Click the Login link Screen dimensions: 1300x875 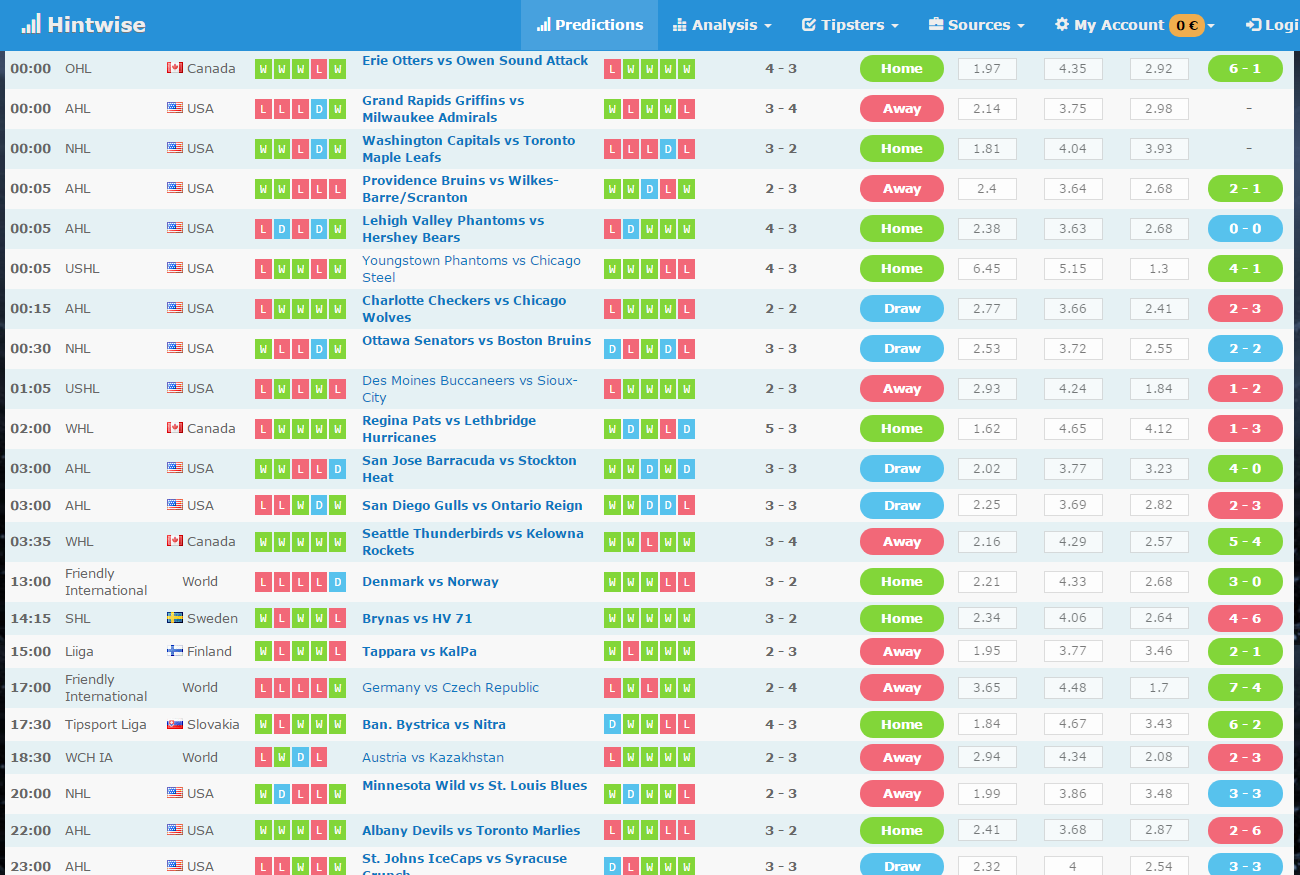[x=1272, y=25]
